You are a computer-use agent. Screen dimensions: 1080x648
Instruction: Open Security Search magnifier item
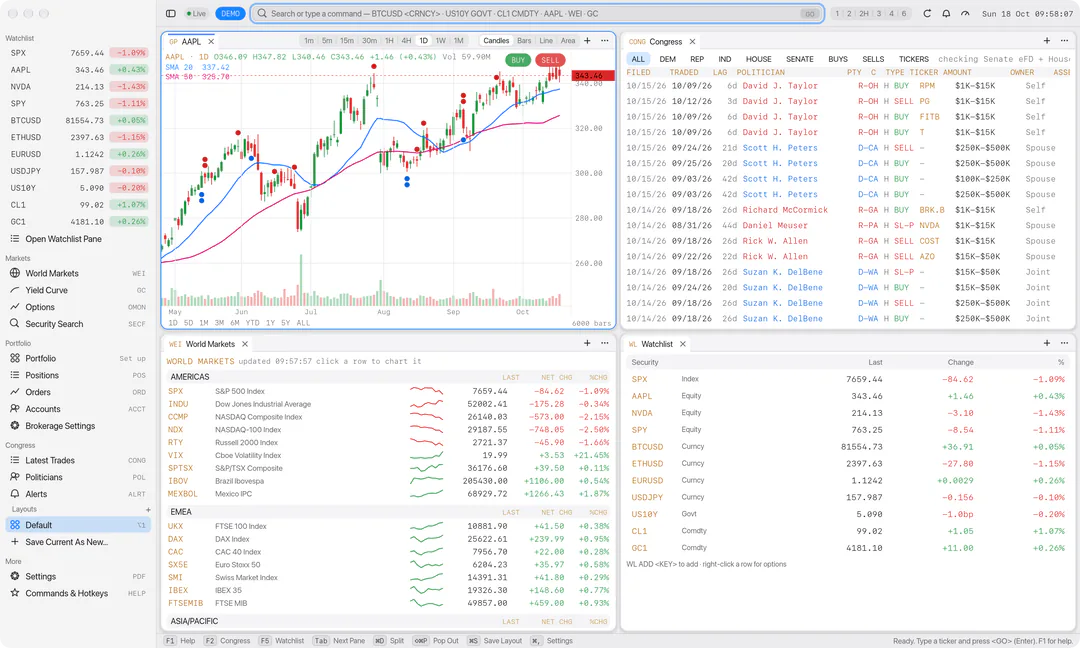pos(78,324)
